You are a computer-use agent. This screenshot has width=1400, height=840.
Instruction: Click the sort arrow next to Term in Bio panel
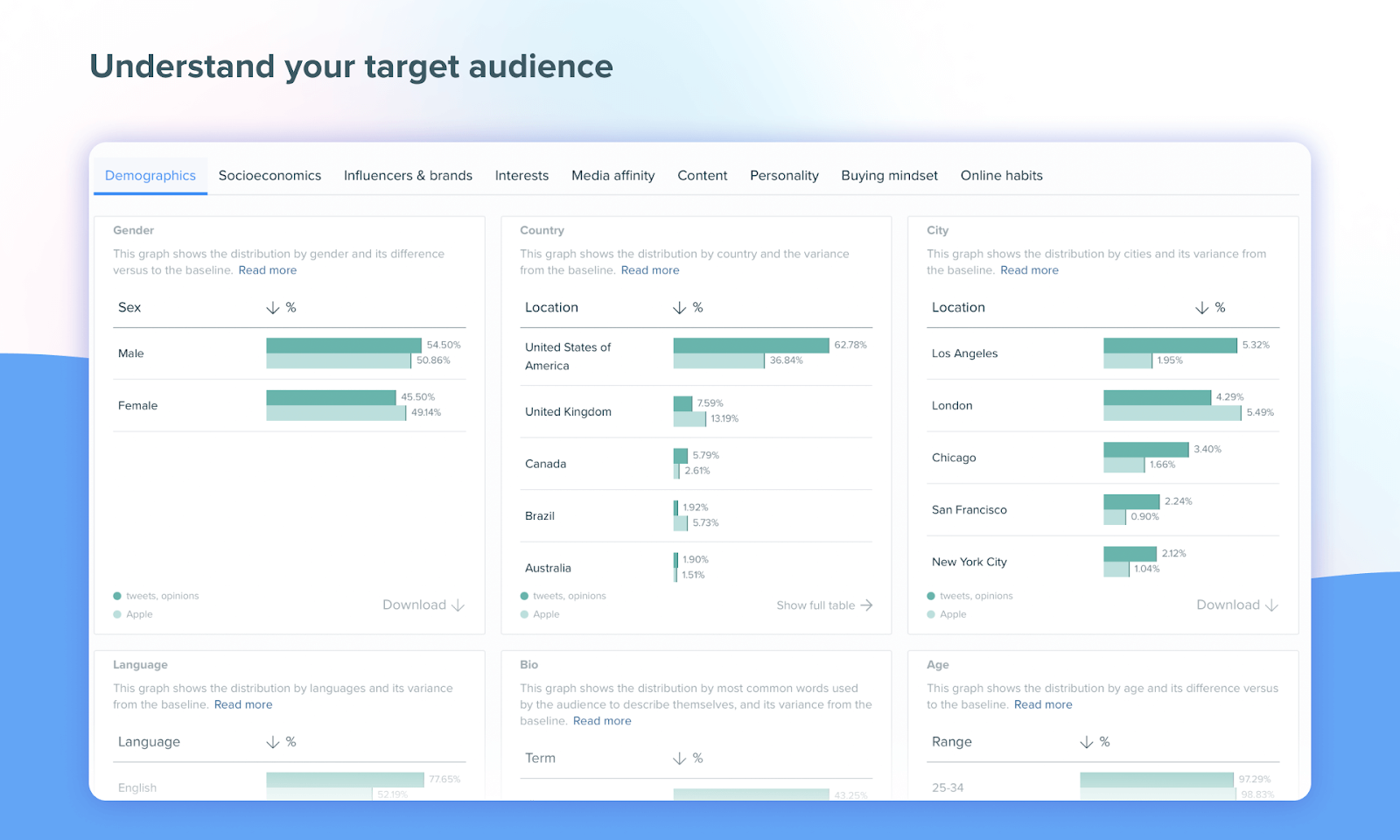pyautogui.click(x=679, y=758)
